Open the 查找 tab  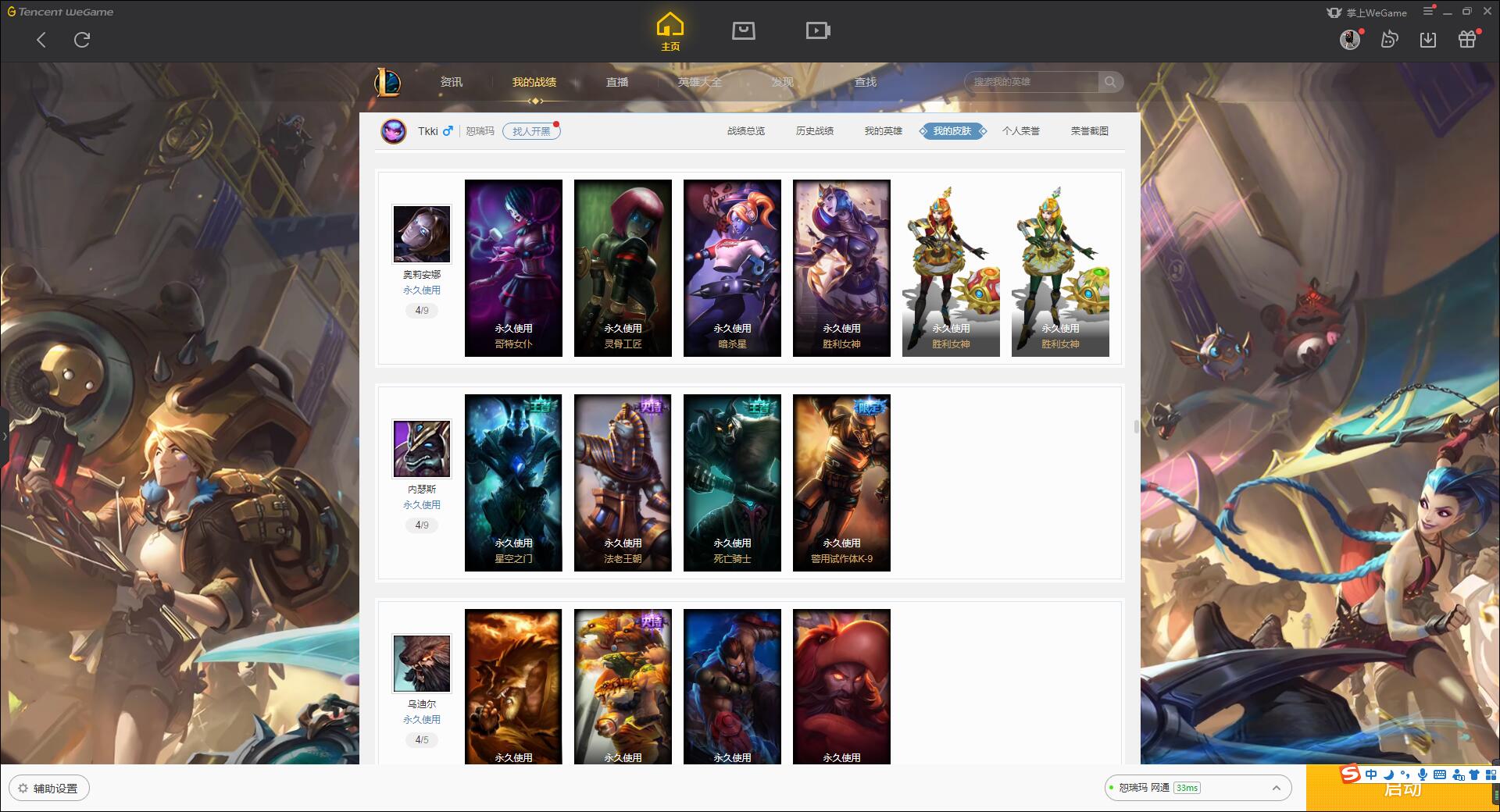click(x=866, y=82)
